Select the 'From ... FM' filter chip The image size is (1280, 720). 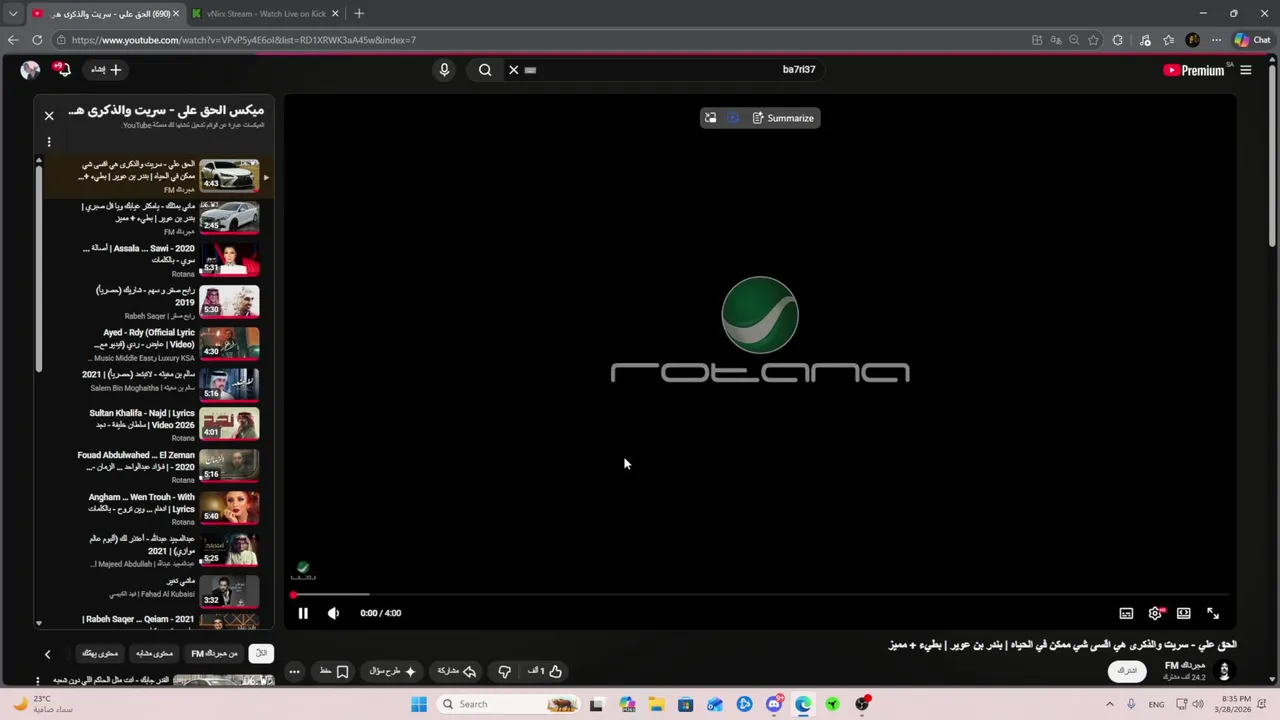pyautogui.click(x=215, y=653)
